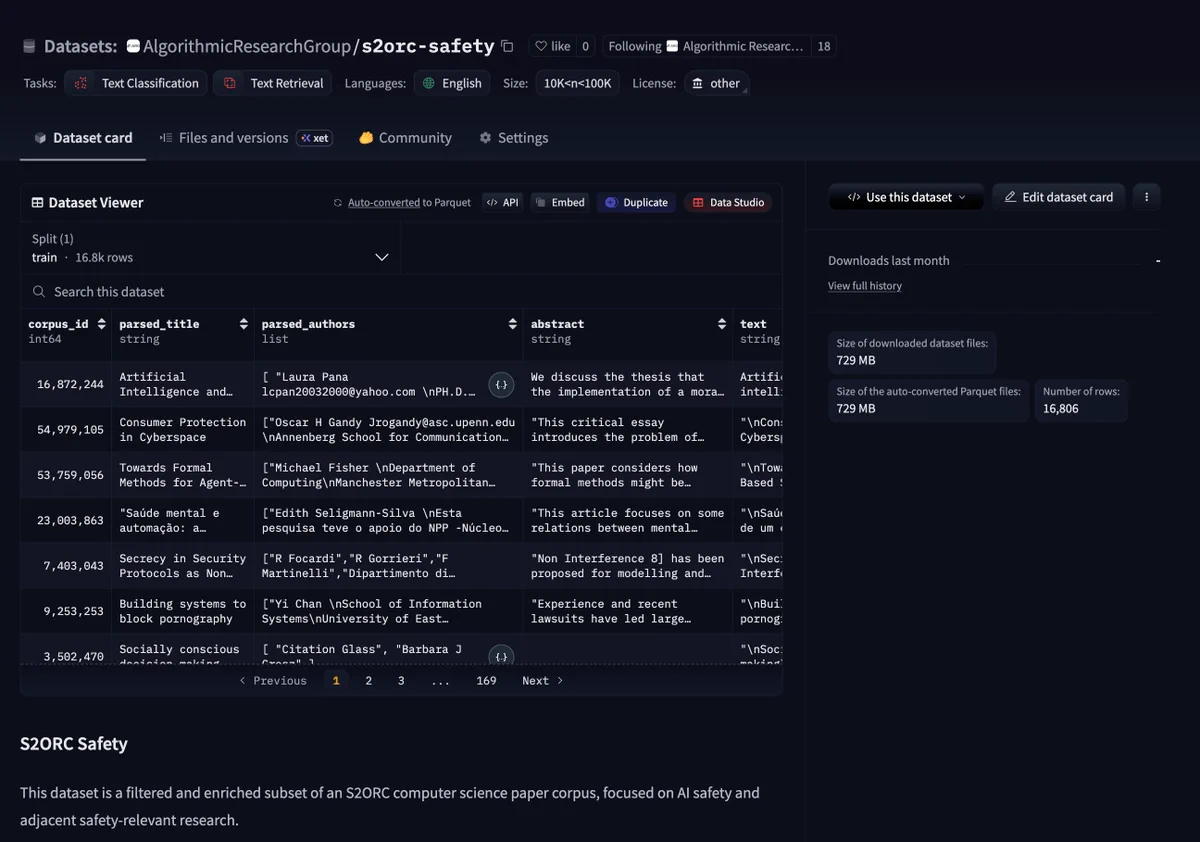Click the Consumer Protection in Cyberspace title
This screenshot has height=842, width=1200.
pos(182,430)
